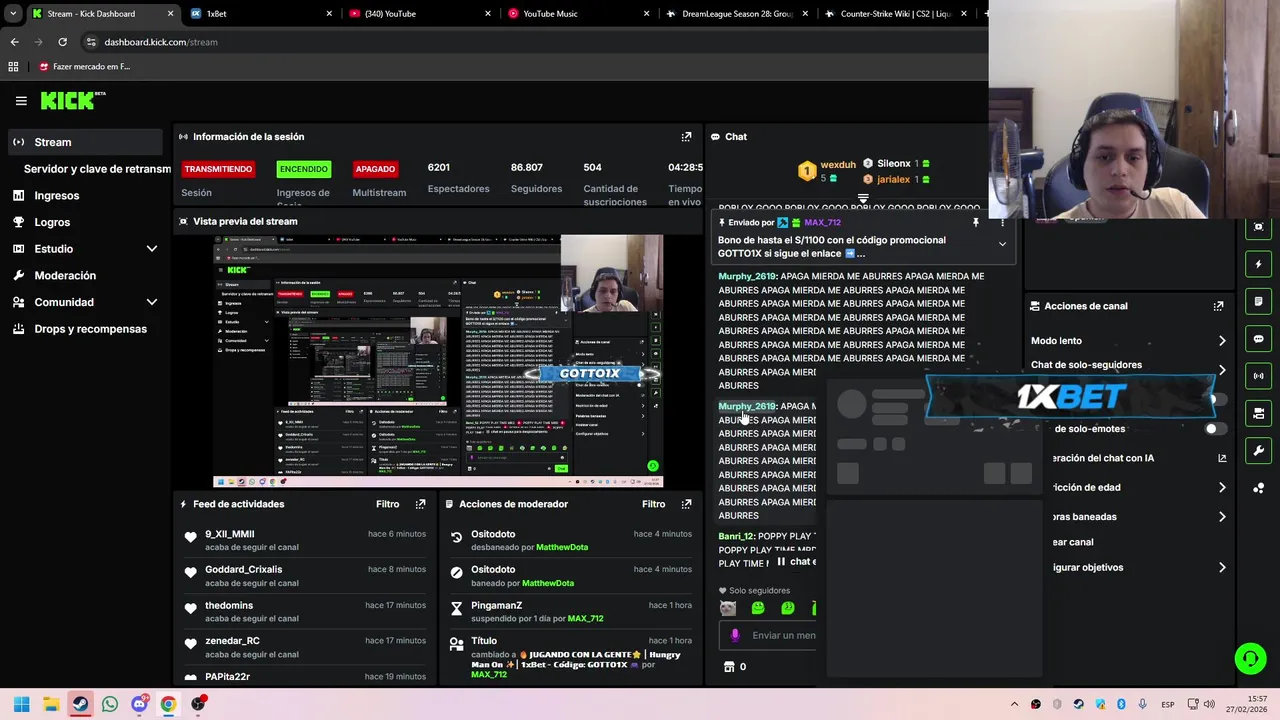Select Stream in the sidebar
Screen dimensions: 1280x720
click(85, 142)
